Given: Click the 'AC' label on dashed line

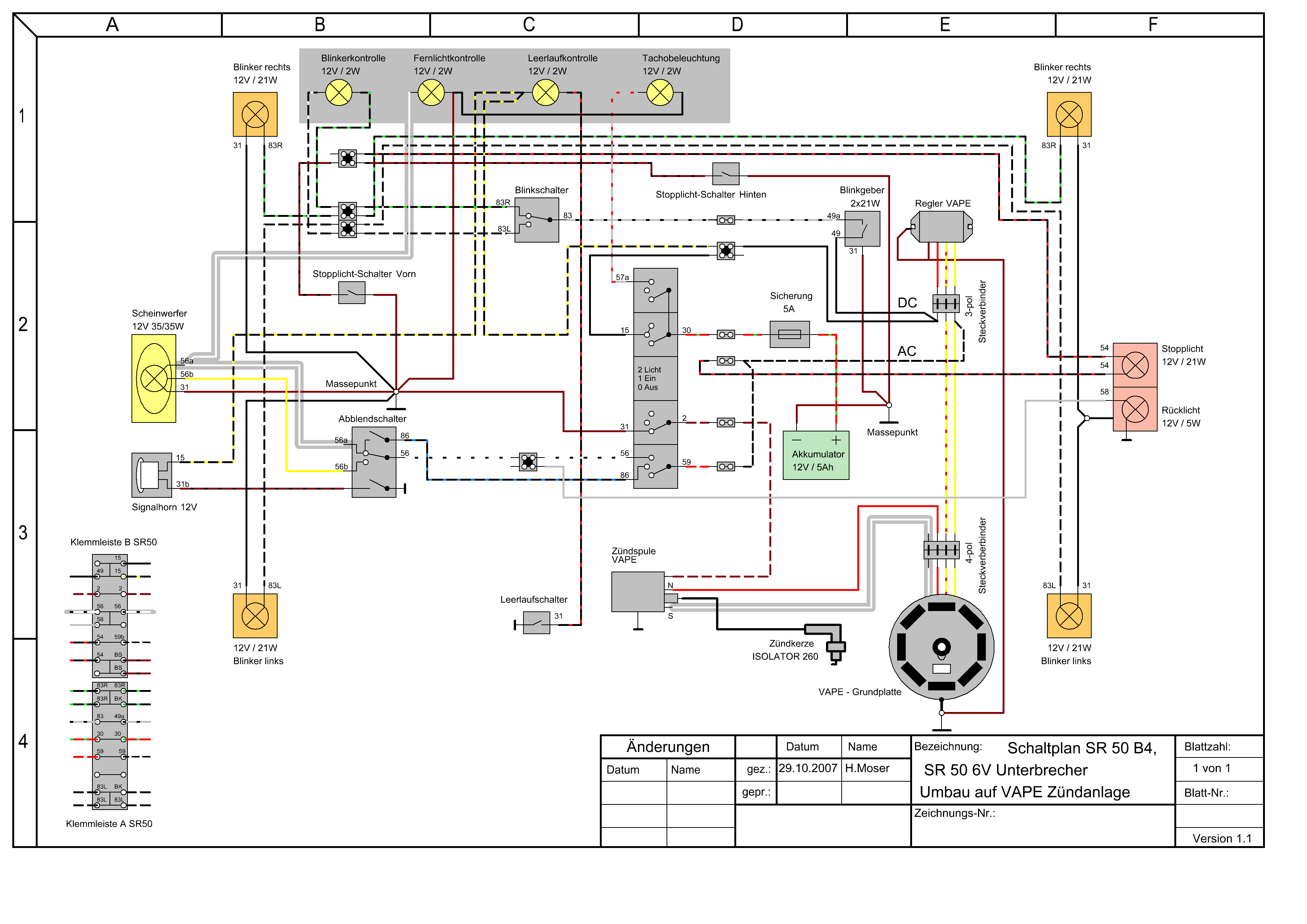Looking at the screenshot, I should pos(907,351).
